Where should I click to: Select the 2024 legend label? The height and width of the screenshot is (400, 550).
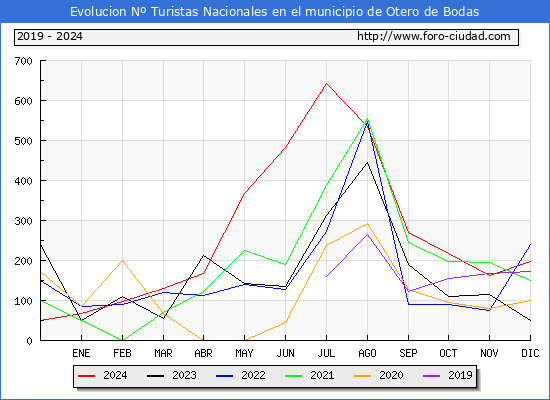115,375
